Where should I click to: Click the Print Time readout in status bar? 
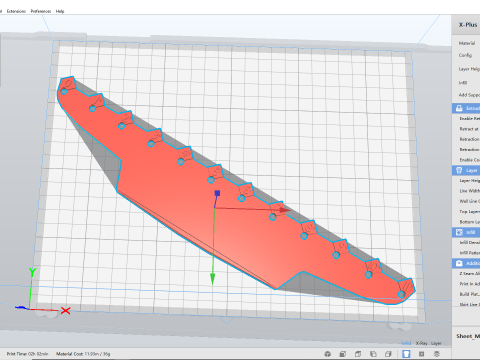point(27,354)
